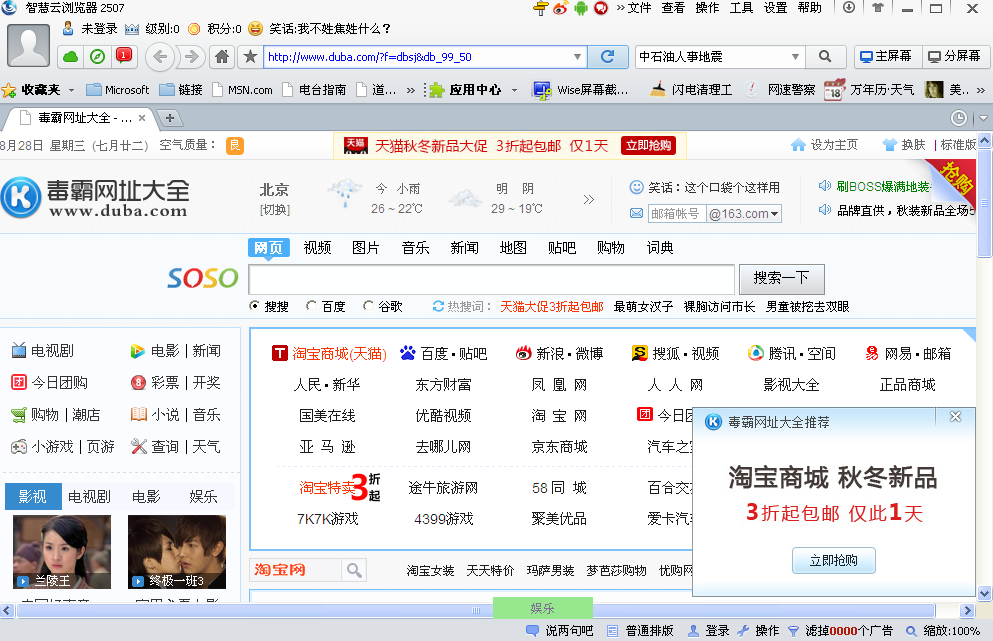Open the 文件 menu
This screenshot has width=993, height=641.
pos(639,8)
